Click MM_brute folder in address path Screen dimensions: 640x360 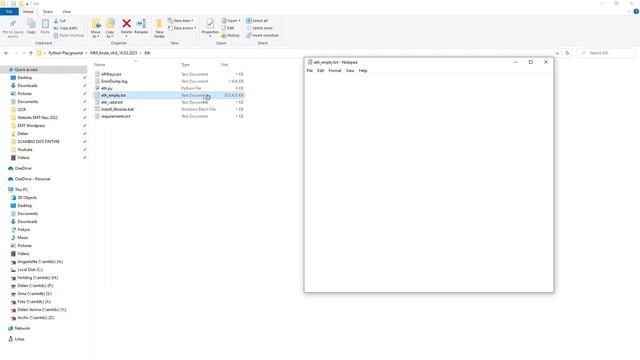[x=113, y=53]
